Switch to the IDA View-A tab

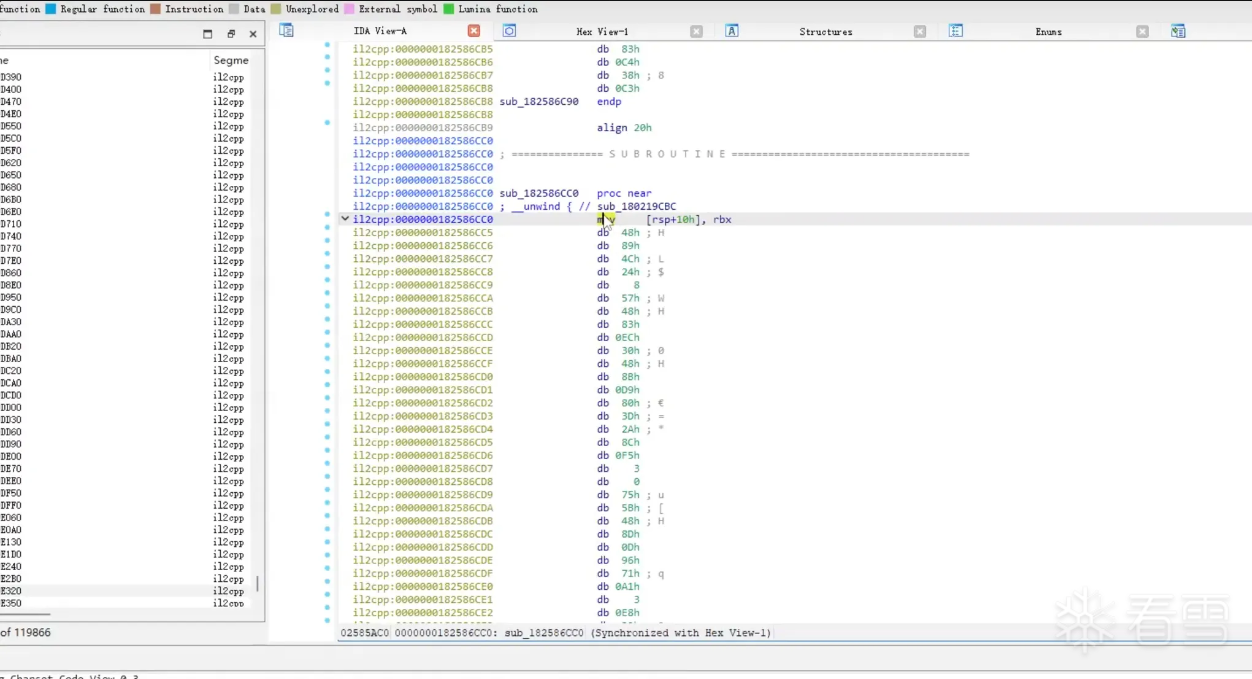click(x=380, y=31)
